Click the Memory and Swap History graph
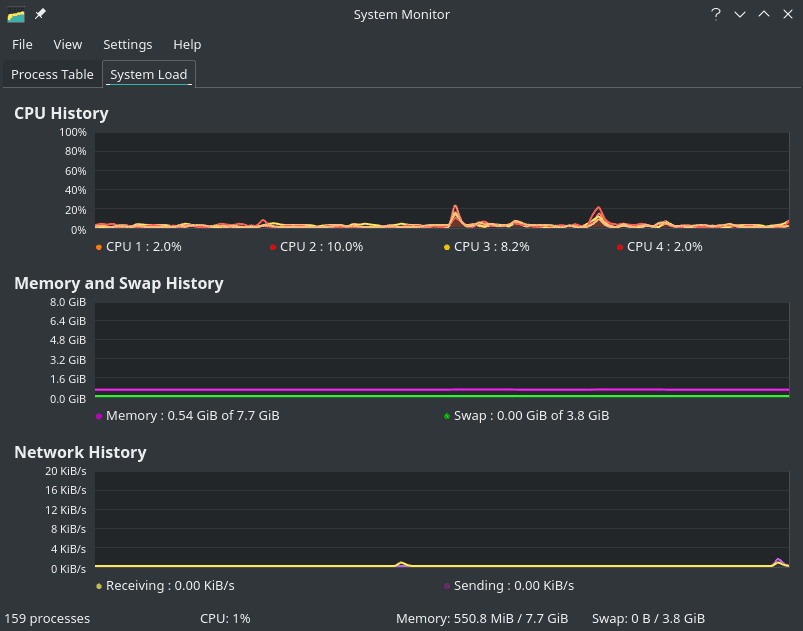 pos(441,349)
